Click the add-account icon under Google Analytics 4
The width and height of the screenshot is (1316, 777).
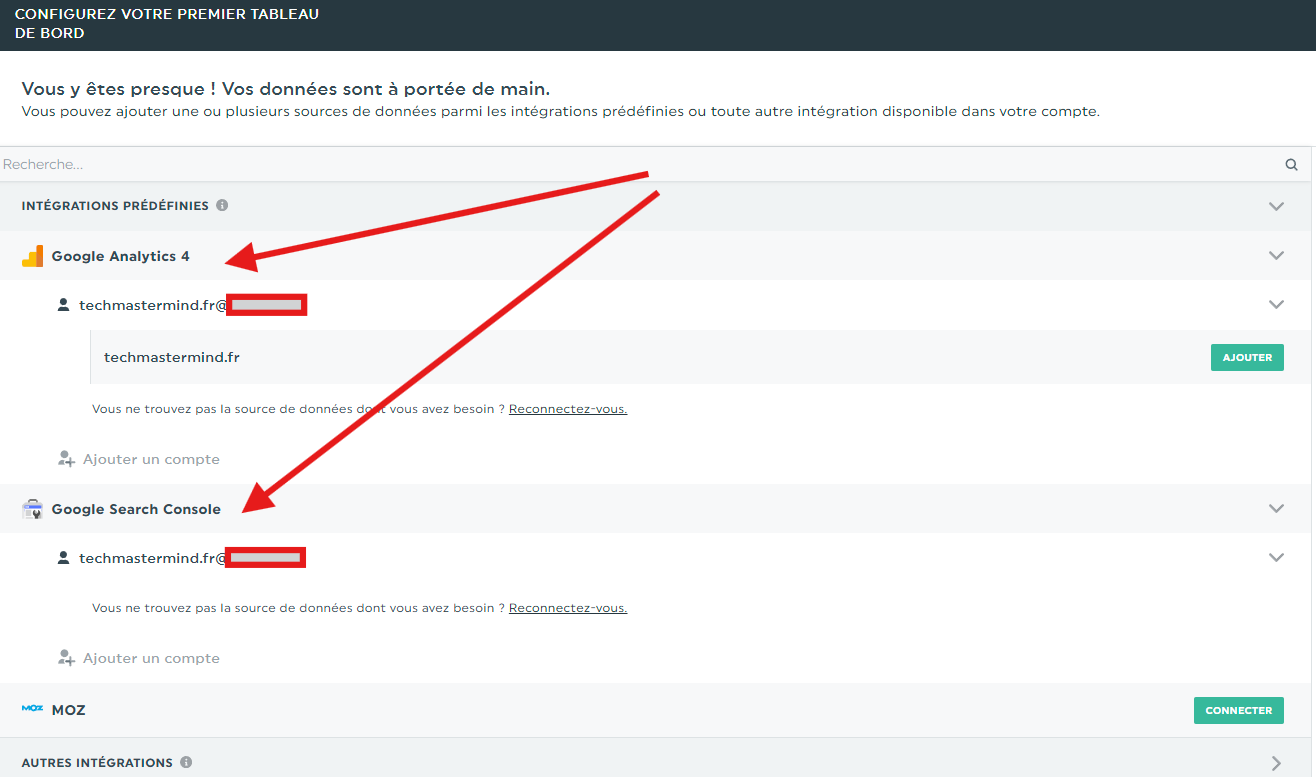click(65, 458)
